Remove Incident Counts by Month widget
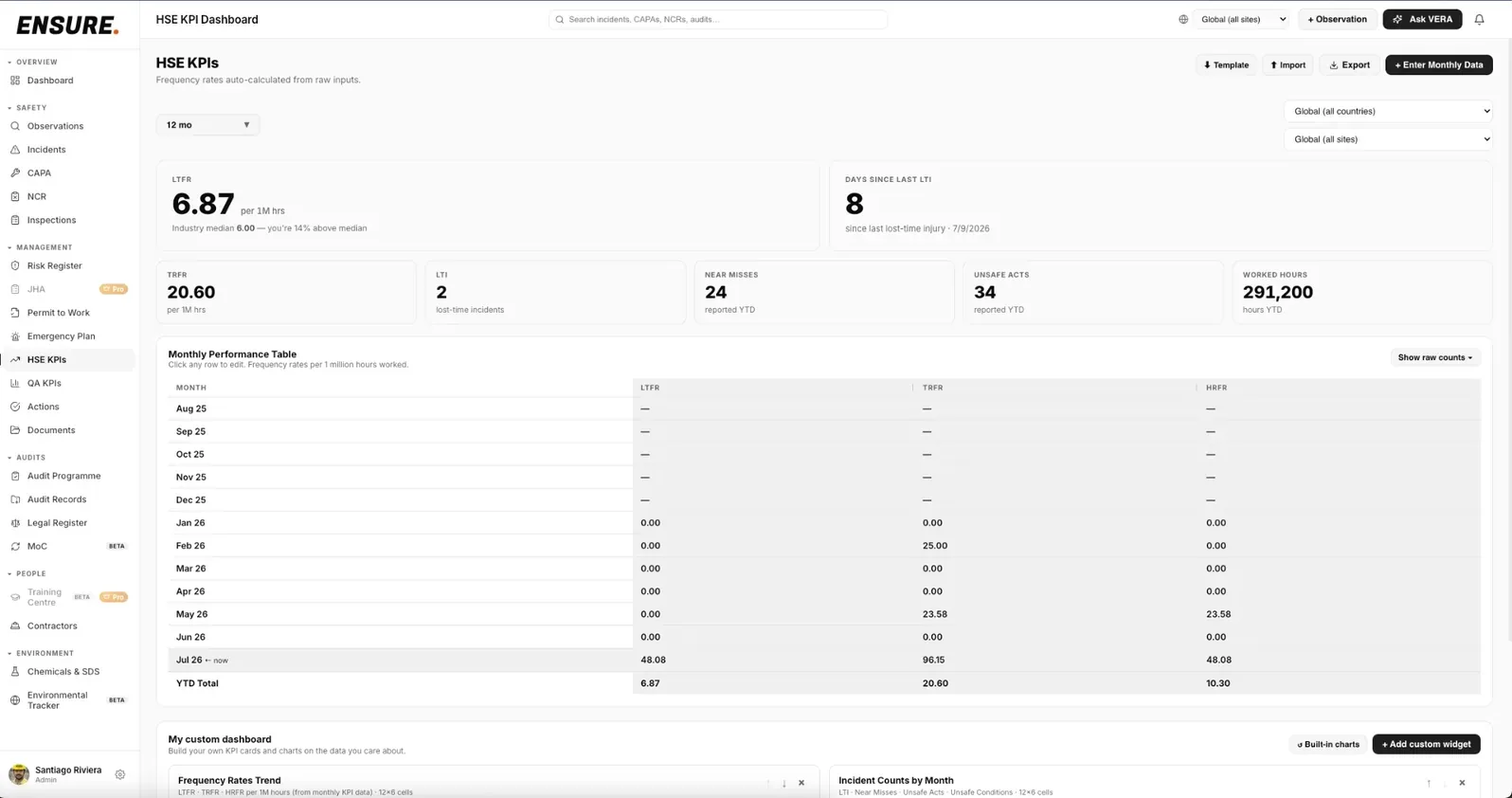This screenshot has width=1512, height=798. pos(1462,783)
